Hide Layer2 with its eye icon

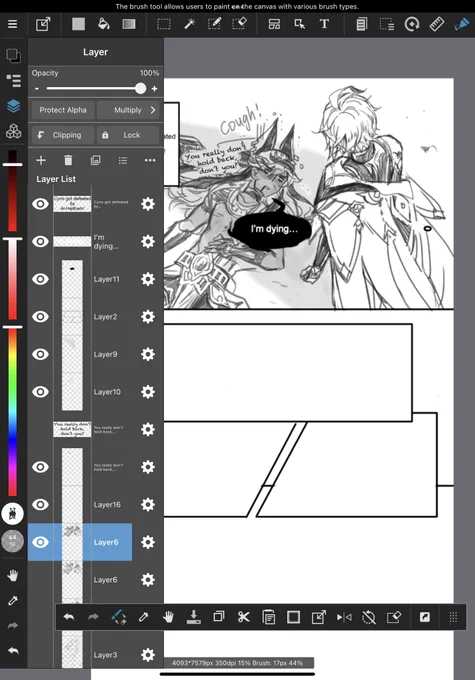click(40, 317)
